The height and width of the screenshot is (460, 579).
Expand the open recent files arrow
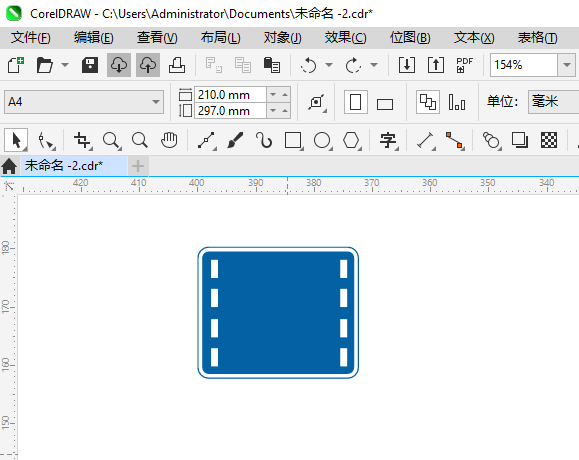65,65
